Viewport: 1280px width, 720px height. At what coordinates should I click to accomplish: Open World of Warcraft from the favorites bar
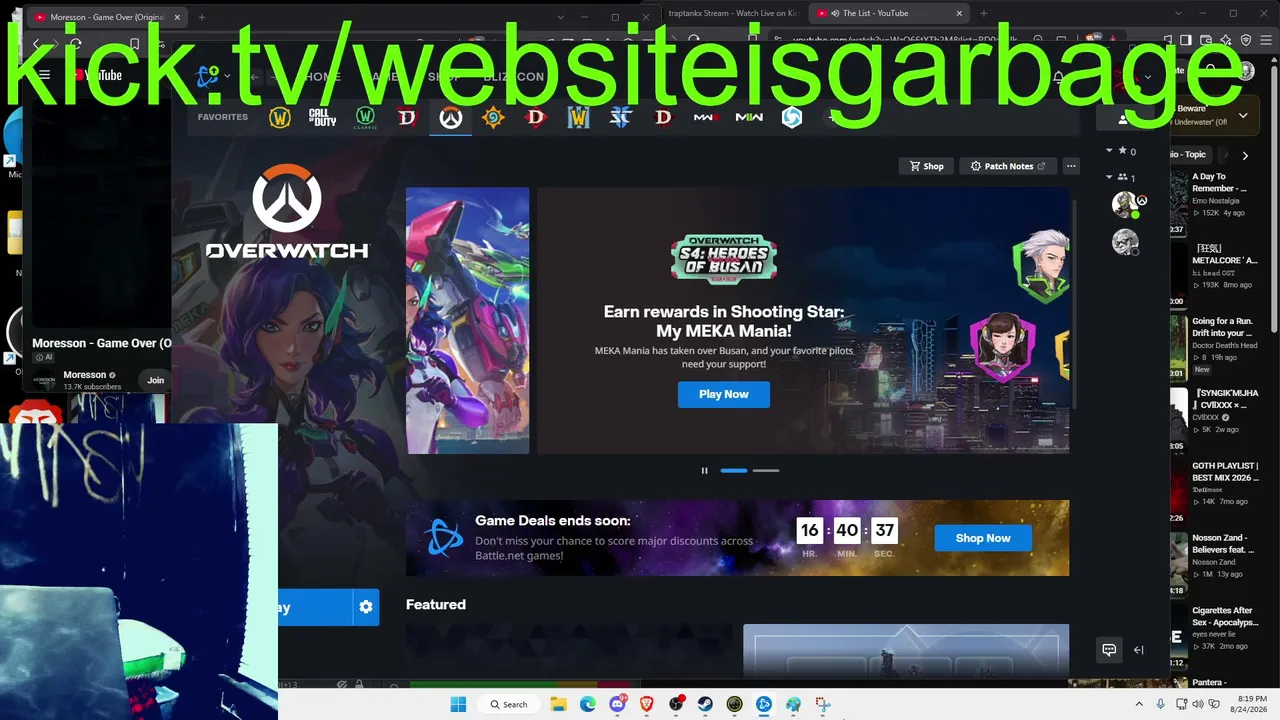[280, 118]
